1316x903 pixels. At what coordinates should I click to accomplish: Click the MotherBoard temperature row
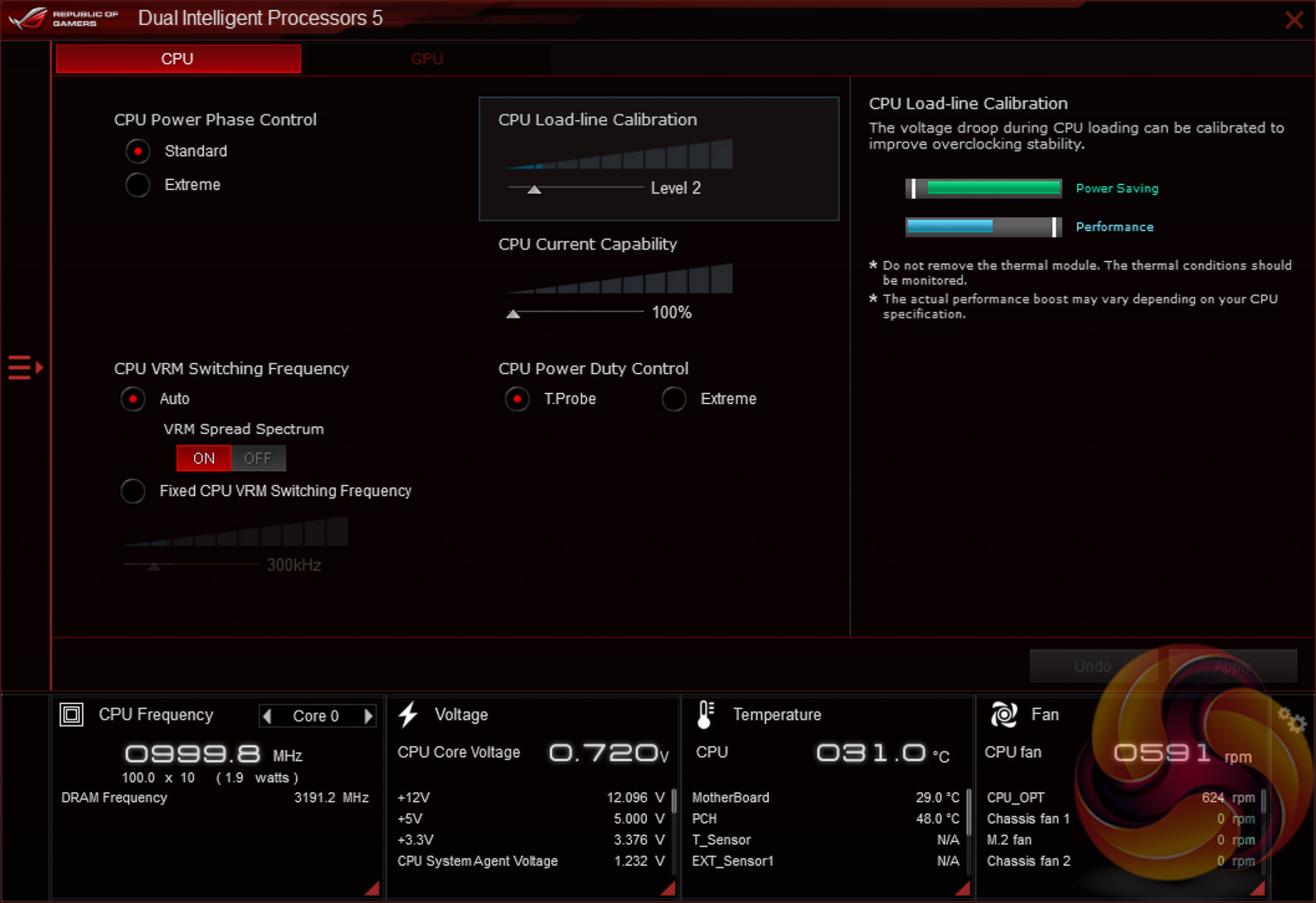tap(826, 798)
